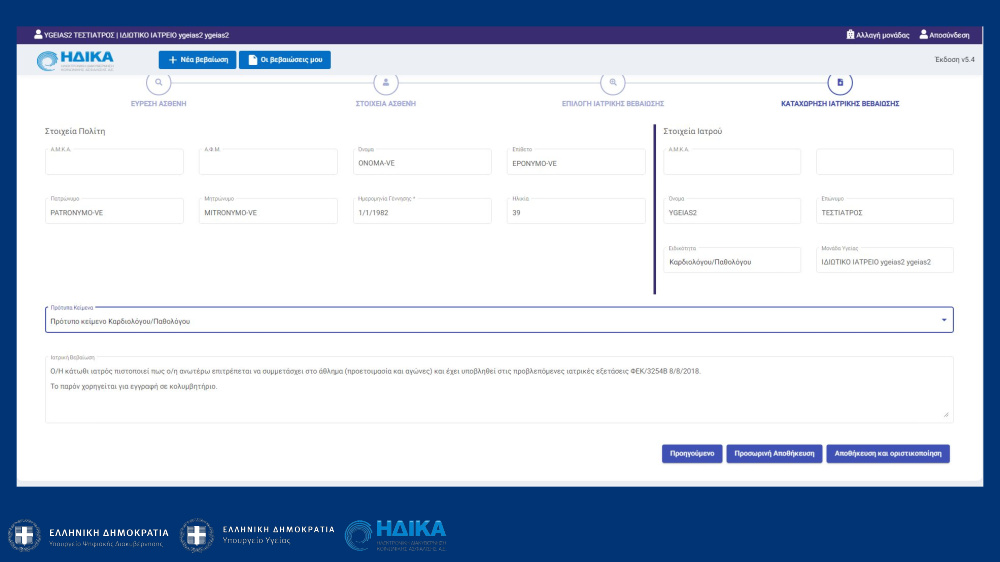Image resolution: width=1000 pixels, height=562 pixels.
Task: Click the citizen Α.Μ.Κ.Α. input field
Action: pos(114,163)
